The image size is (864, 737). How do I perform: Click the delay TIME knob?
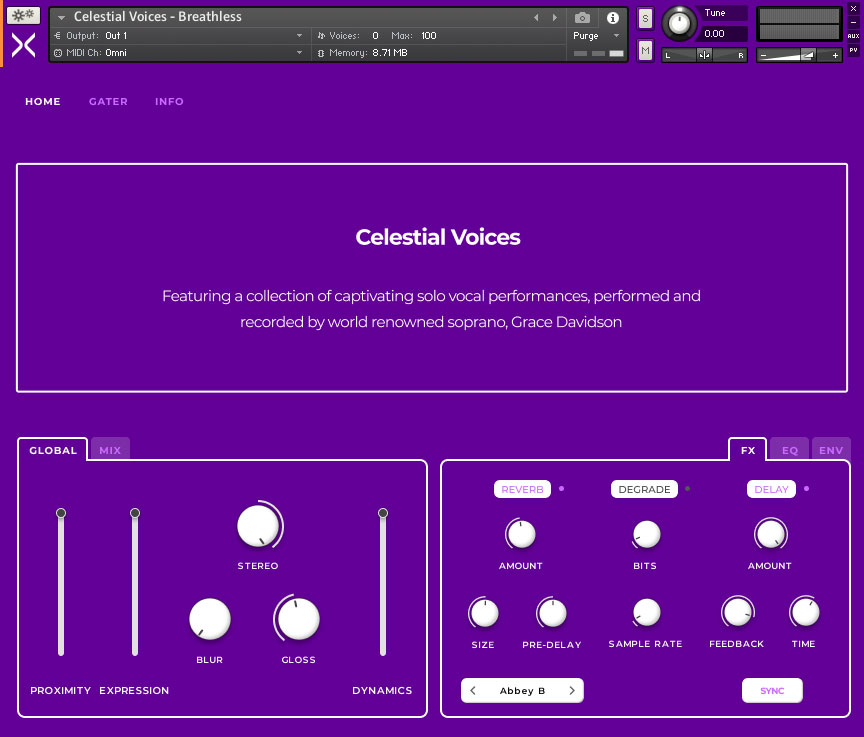point(805,612)
